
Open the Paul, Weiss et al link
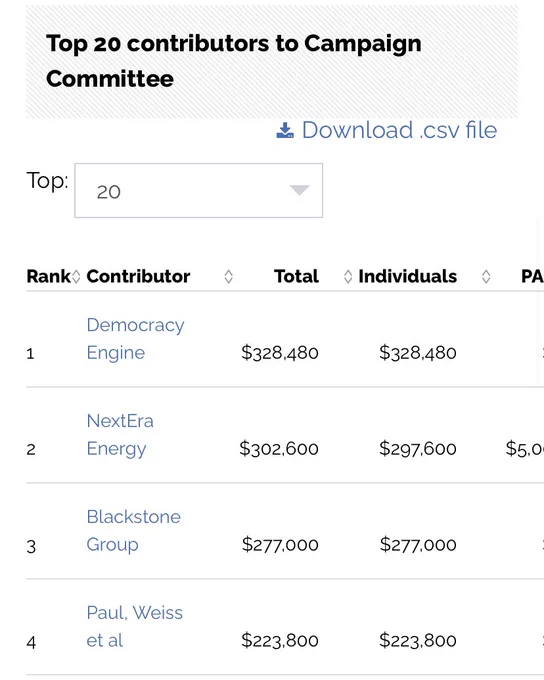tap(134, 627)
